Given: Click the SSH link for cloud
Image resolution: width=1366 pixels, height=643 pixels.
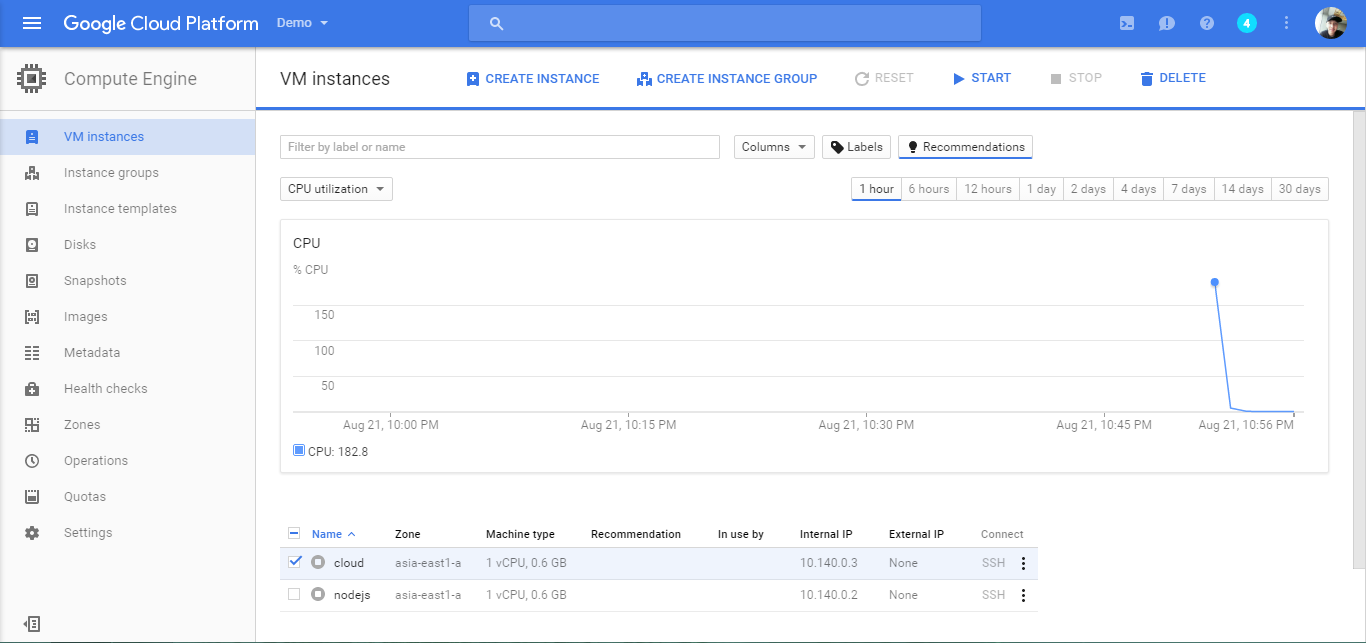Looking at the screenshot, I should [x=993, y=563].
